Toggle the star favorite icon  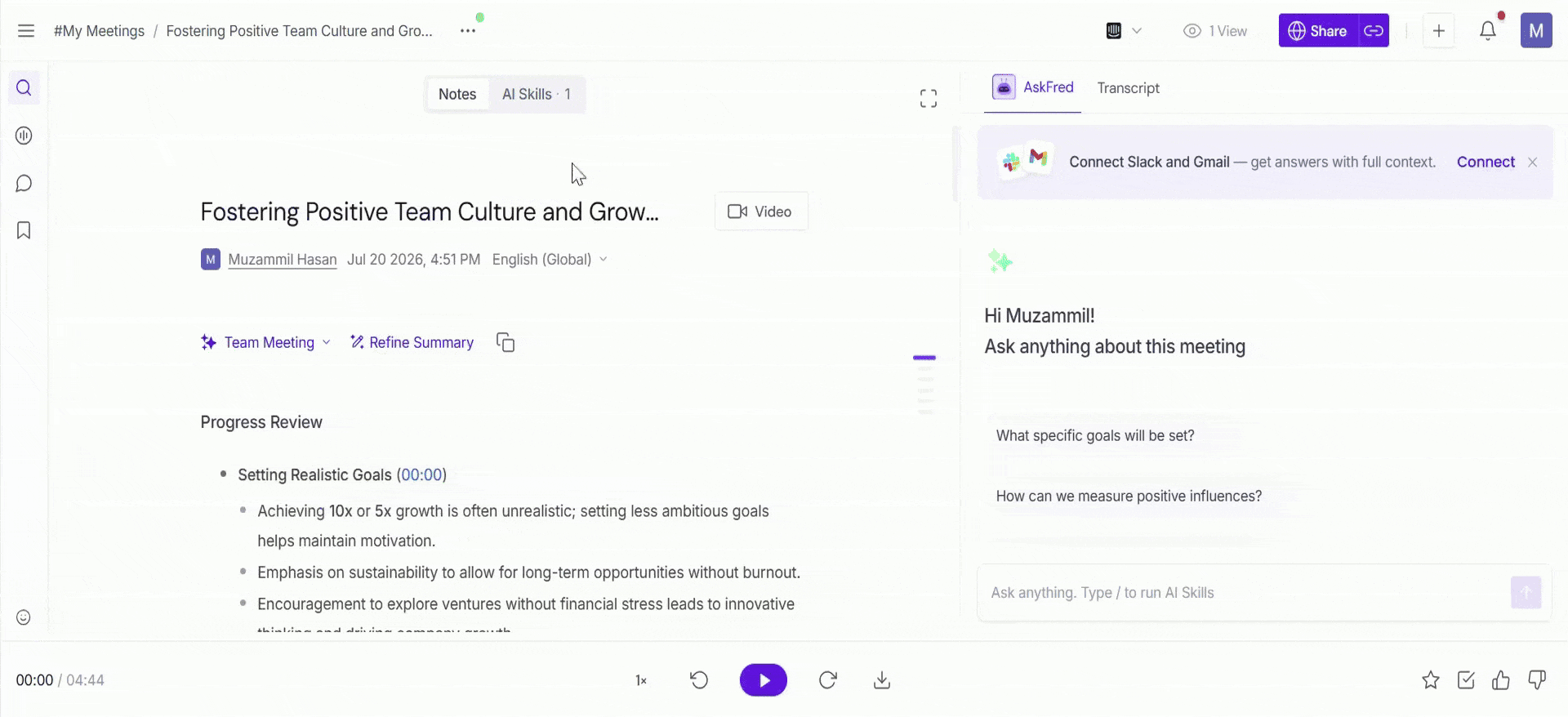(x=1431, y=680)
